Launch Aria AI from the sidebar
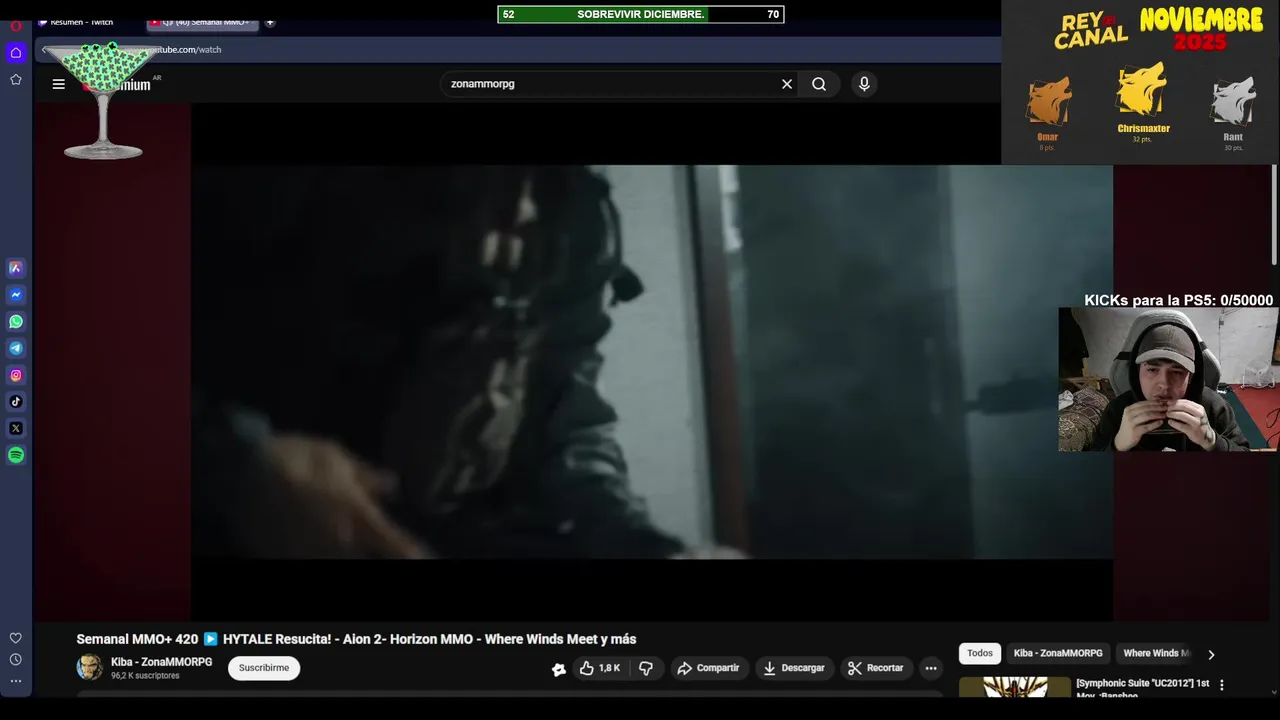Image resolution: width=1280 pixels, height=720 pixels. click(16, 268)
